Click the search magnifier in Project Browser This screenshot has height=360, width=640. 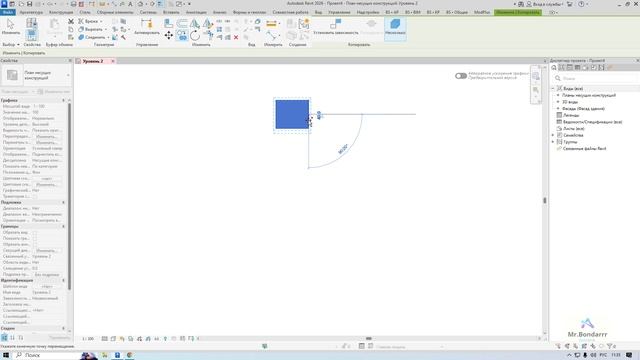[x=558, y=78]
